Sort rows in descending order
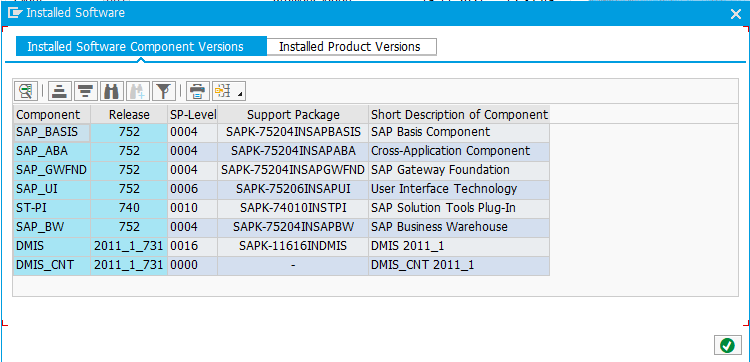Screen dimensions: 750x362 (86, 90)
